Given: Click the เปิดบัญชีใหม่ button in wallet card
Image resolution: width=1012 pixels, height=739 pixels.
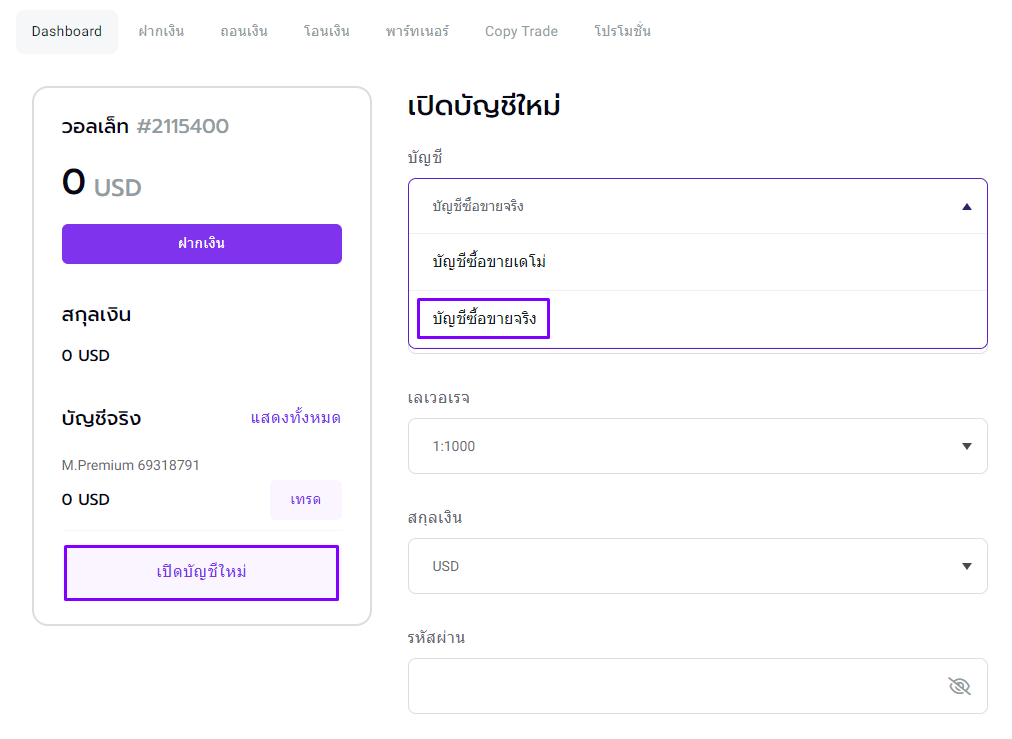Looking at the screenshot, I should pos(201,572).
